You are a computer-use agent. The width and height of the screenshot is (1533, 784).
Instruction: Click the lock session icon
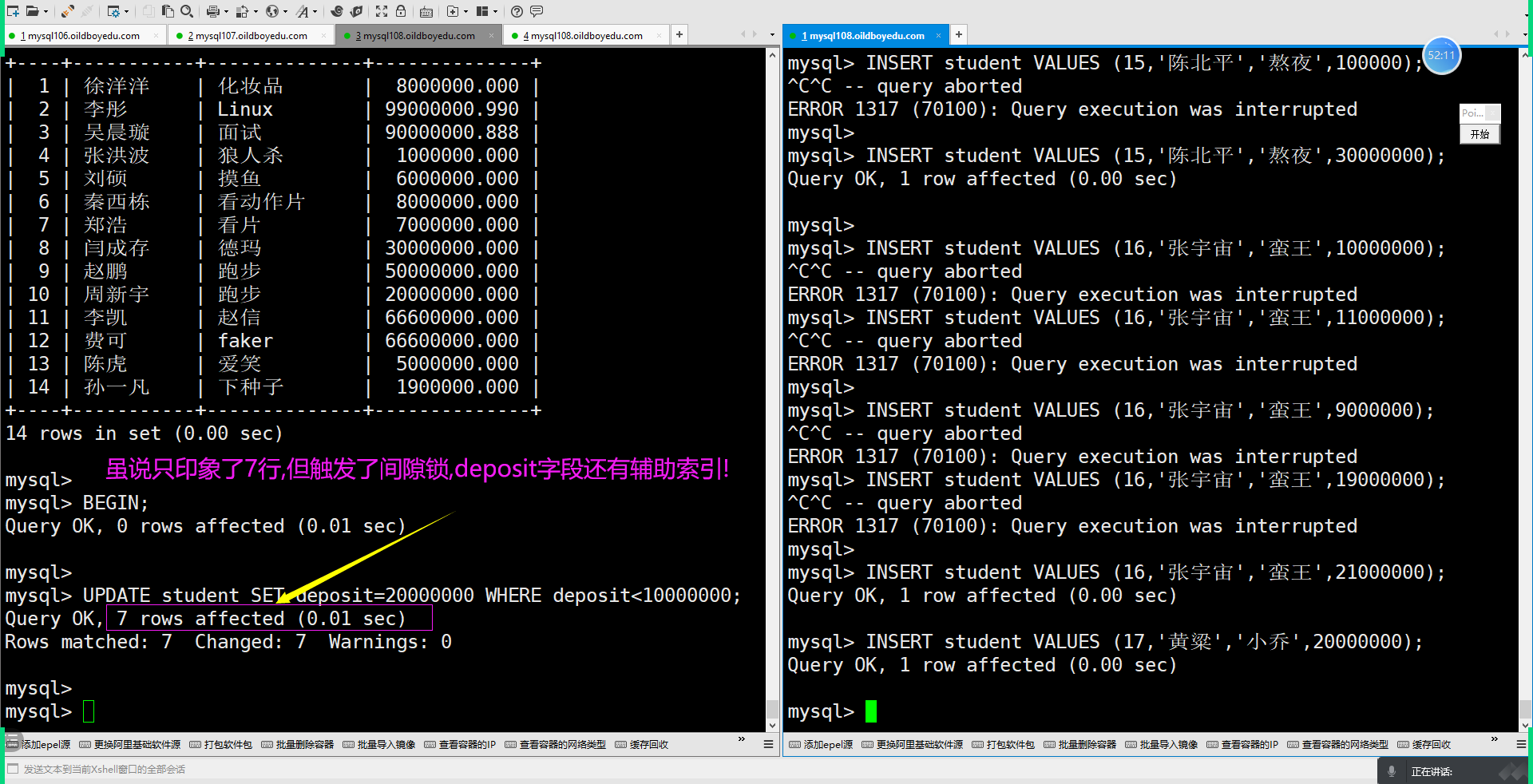coord(401,11)
